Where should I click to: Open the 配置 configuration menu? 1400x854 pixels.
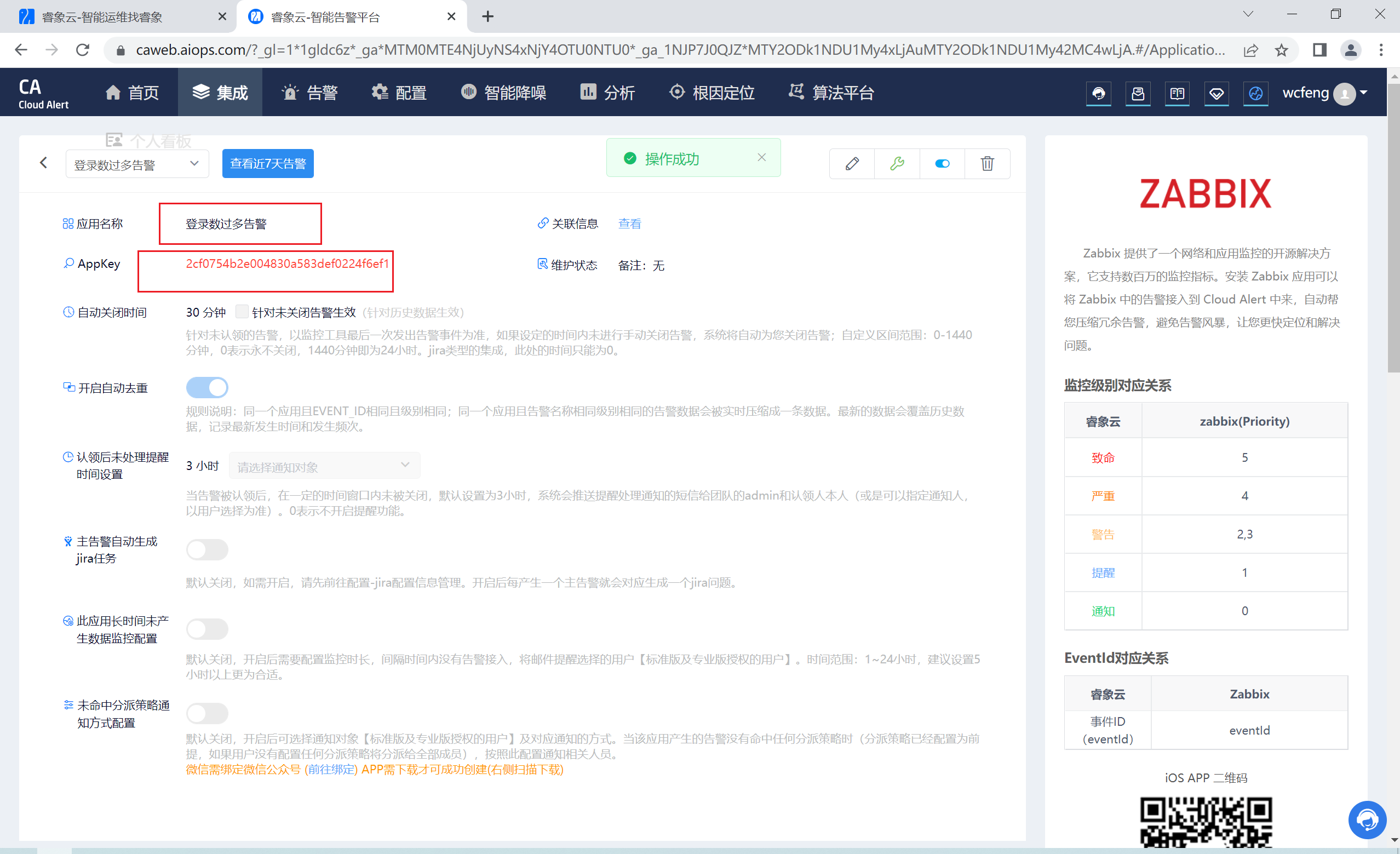pos(399,93)
